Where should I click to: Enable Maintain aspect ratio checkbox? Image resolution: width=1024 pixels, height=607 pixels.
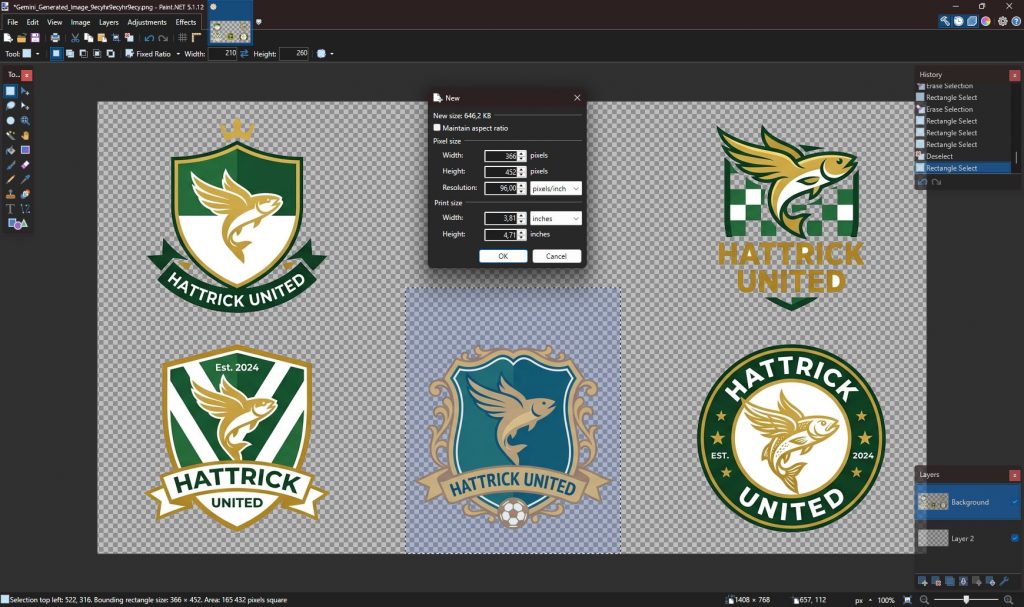coord(437,128)
